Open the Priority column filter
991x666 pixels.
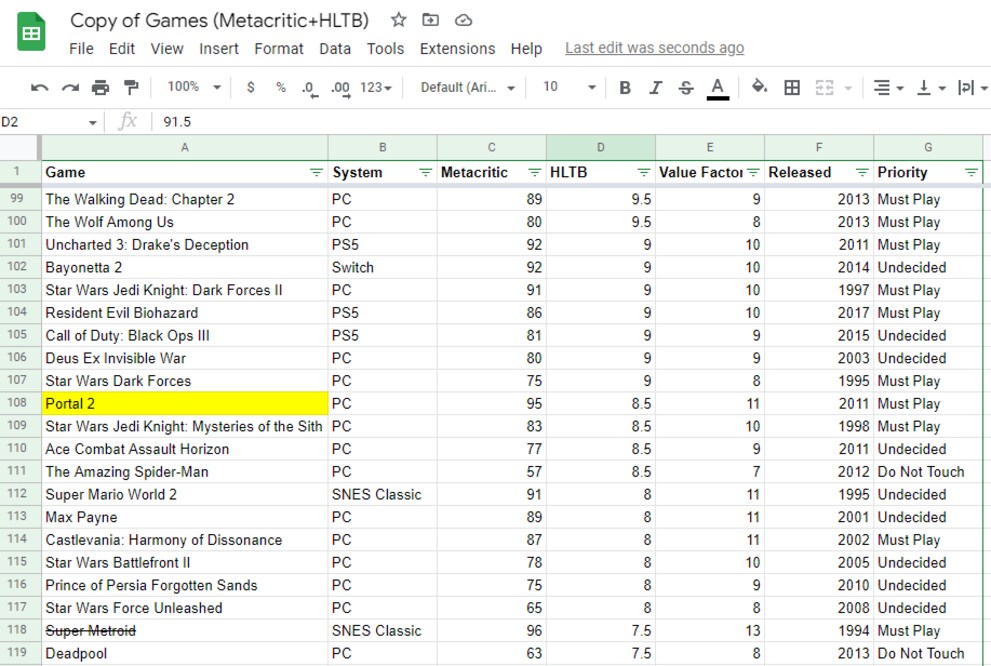tap(971, 173)
